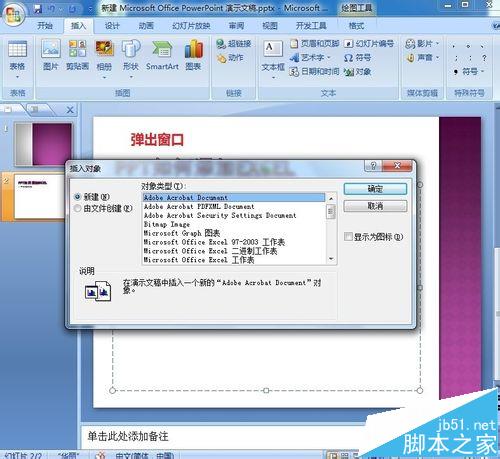Insert a table (表格) icon
This screenshot has height=459, width=500.
pos(17,50)
